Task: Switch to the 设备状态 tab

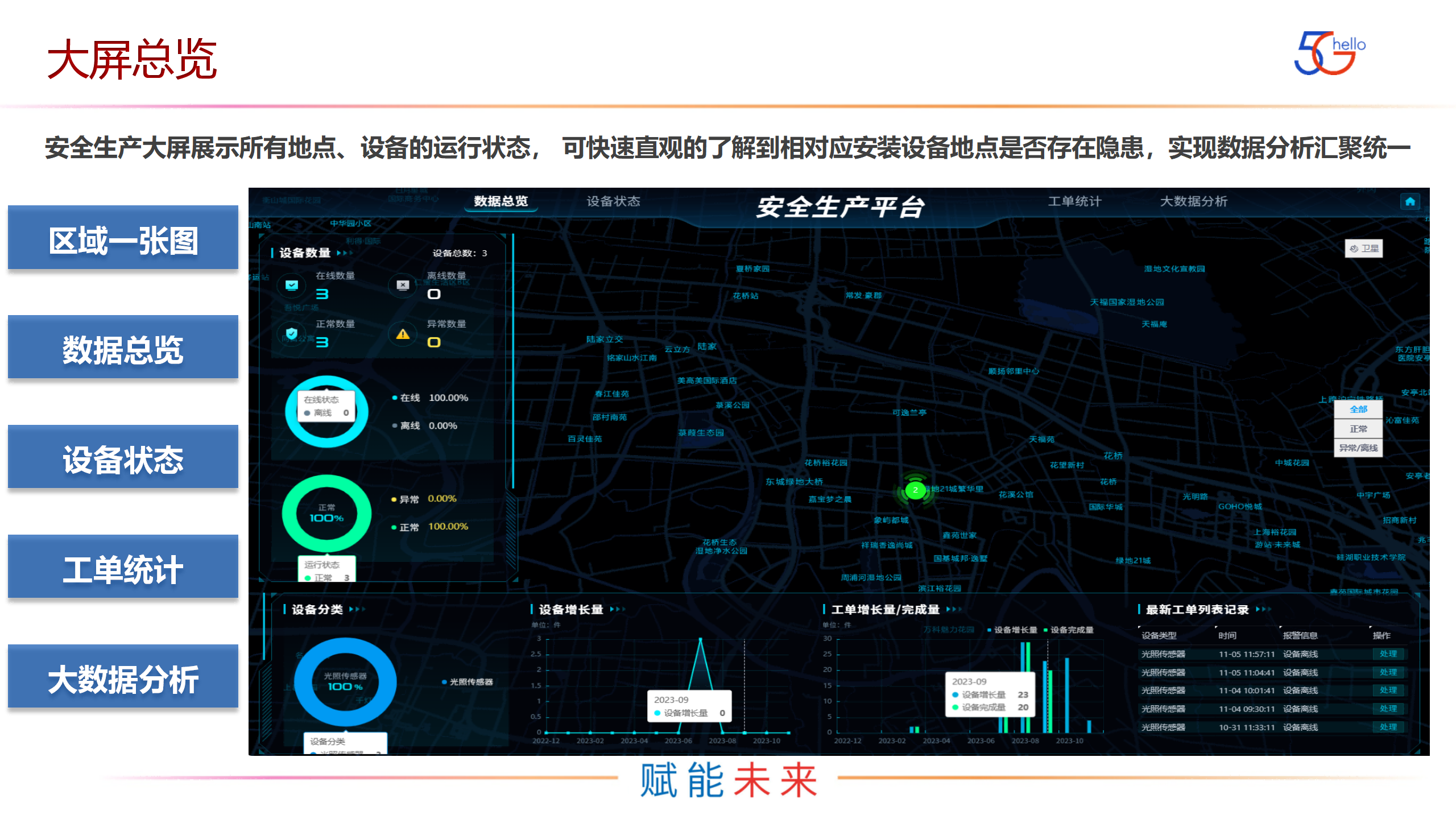Action: tap(613, 201)
